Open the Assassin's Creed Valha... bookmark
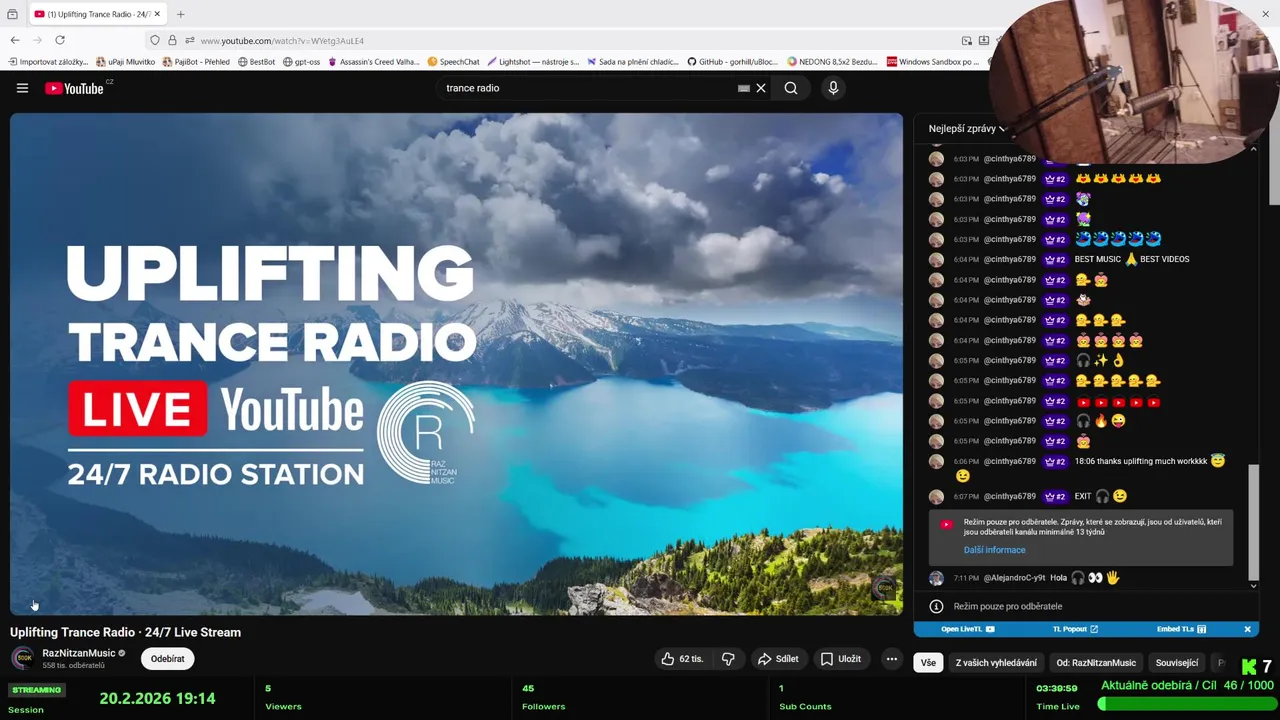This screenshot has width=1280, height=720. (374, 62)
